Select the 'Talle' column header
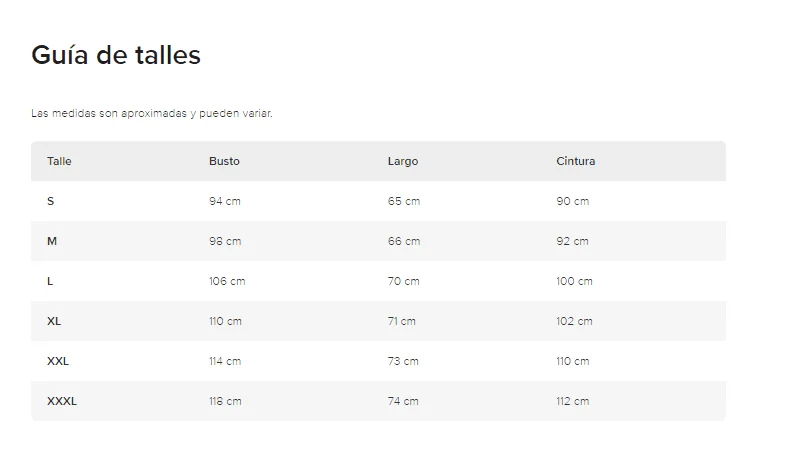 coord(59,161)
